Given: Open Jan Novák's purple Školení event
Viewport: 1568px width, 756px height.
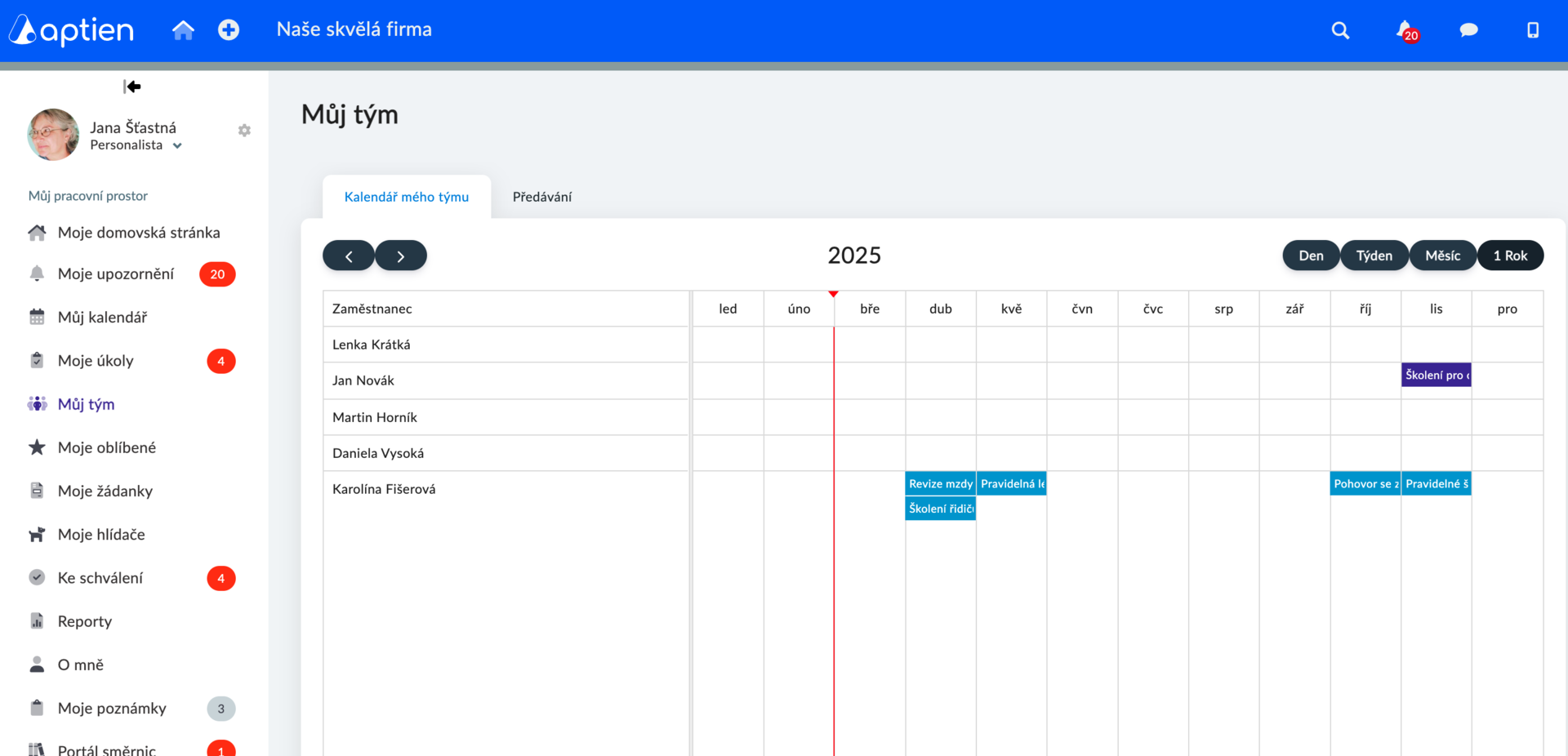Looking at the screenshot, I should (x=1436, y=375).
